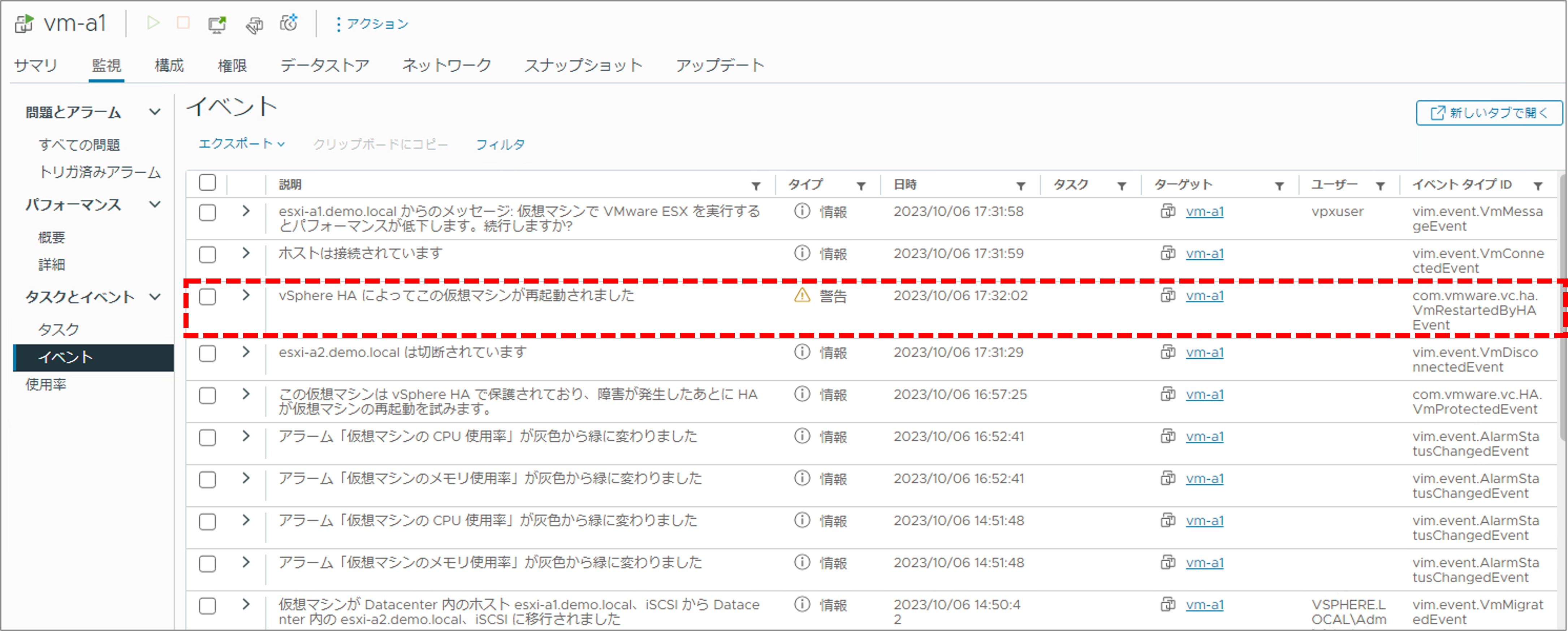Switch to the 構成 tab
This screenshot has width=1568, height=631.
(x=169, y=65)
